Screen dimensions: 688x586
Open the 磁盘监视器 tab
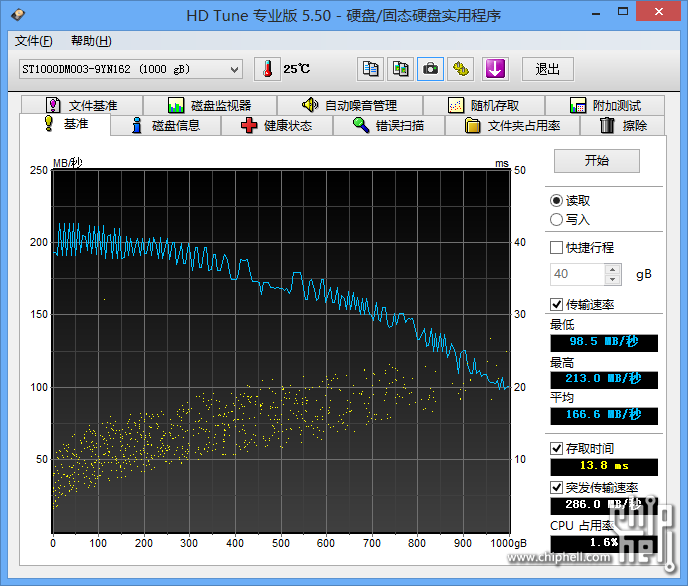(x=210, y=105)
